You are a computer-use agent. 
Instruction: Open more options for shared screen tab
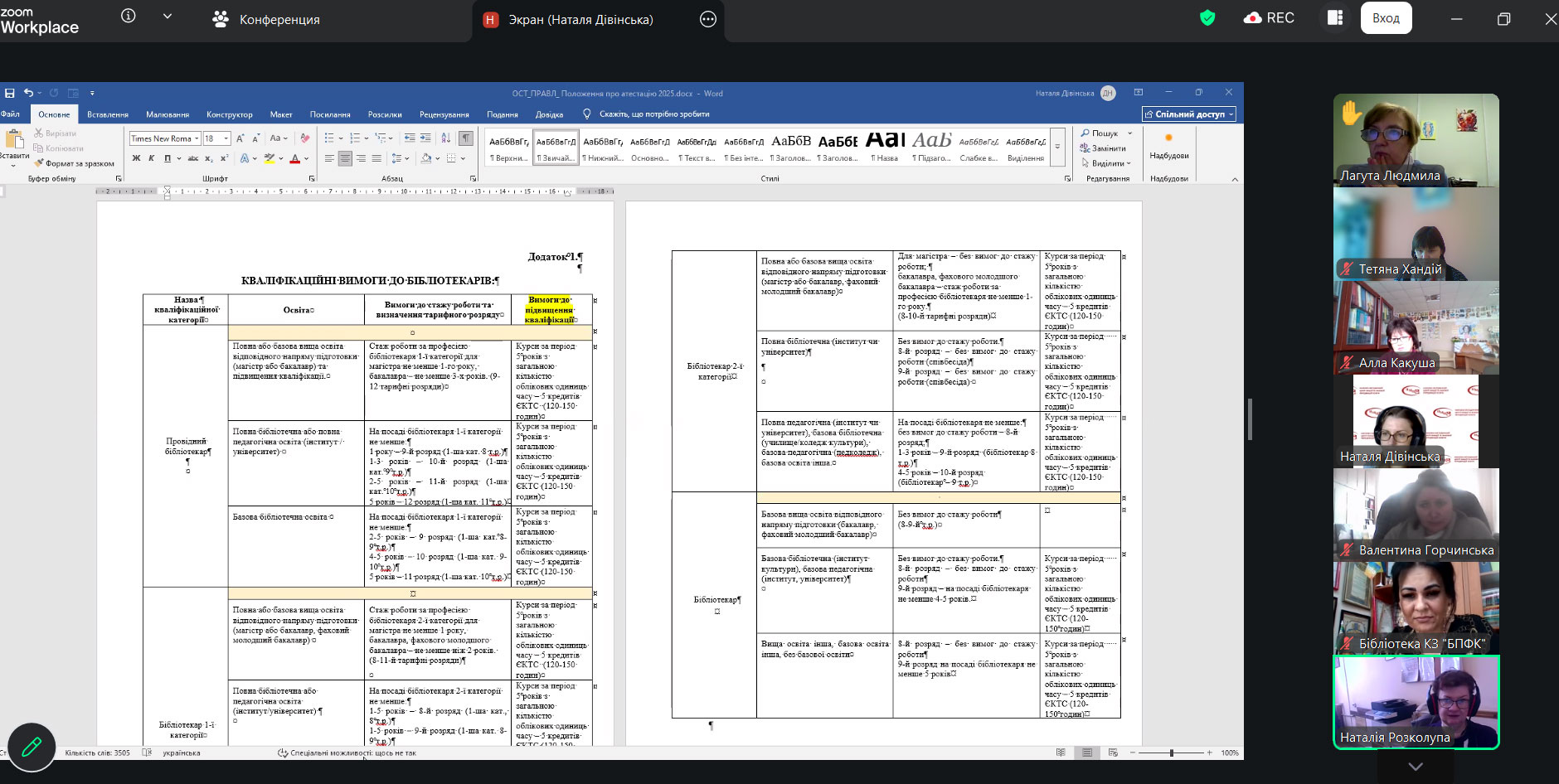pos(707,20)
